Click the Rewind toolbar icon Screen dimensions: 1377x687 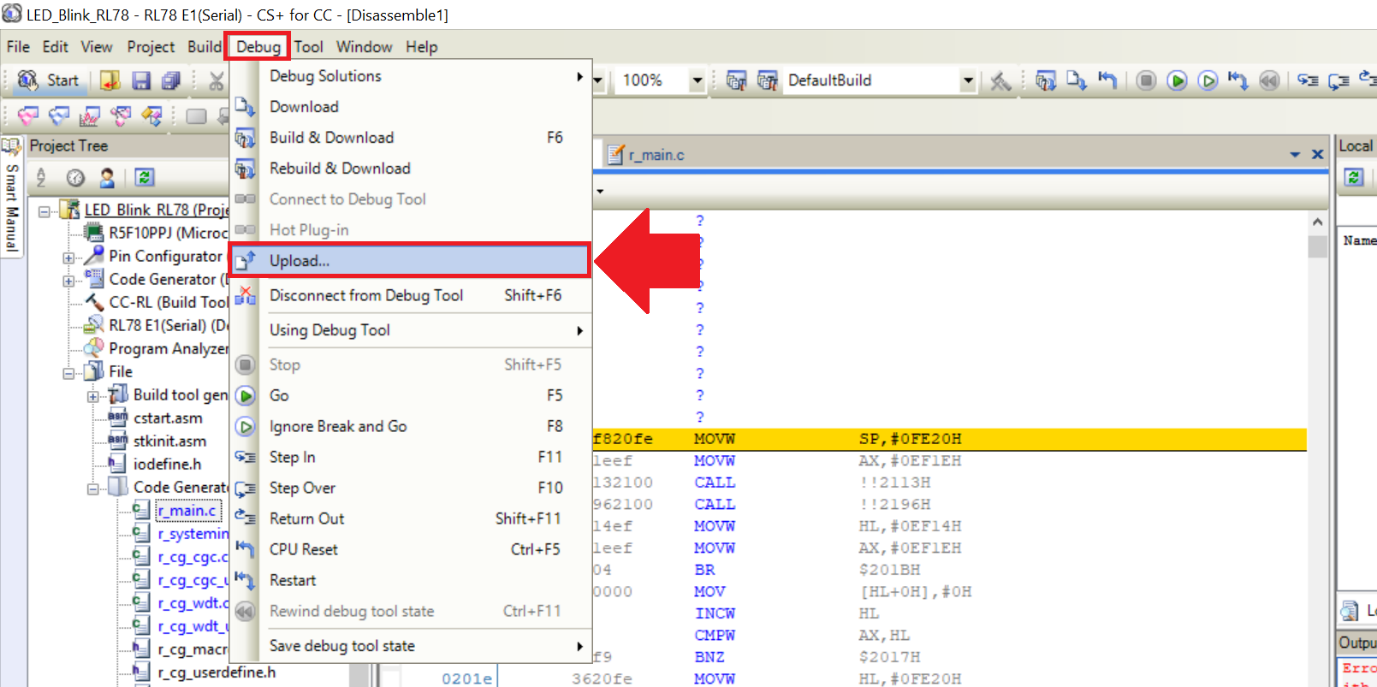coord(1269,81)
